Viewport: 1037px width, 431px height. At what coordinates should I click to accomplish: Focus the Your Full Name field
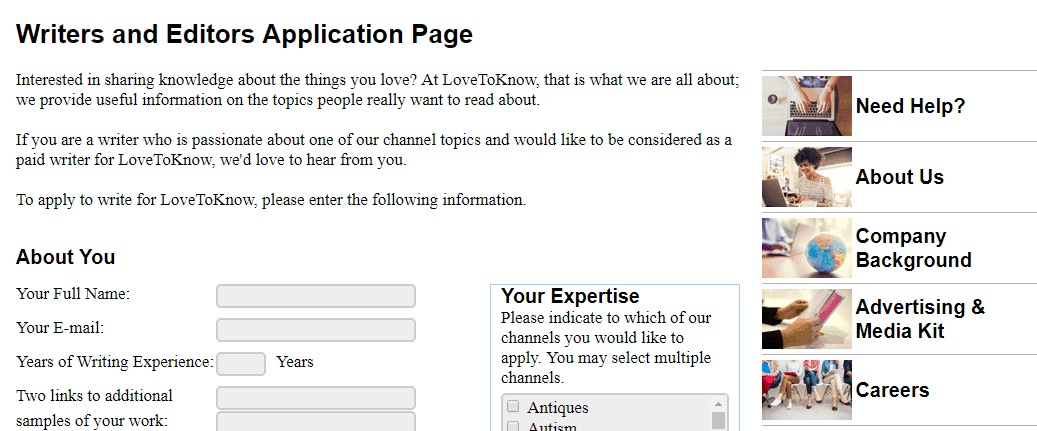[x=316, y=296]
